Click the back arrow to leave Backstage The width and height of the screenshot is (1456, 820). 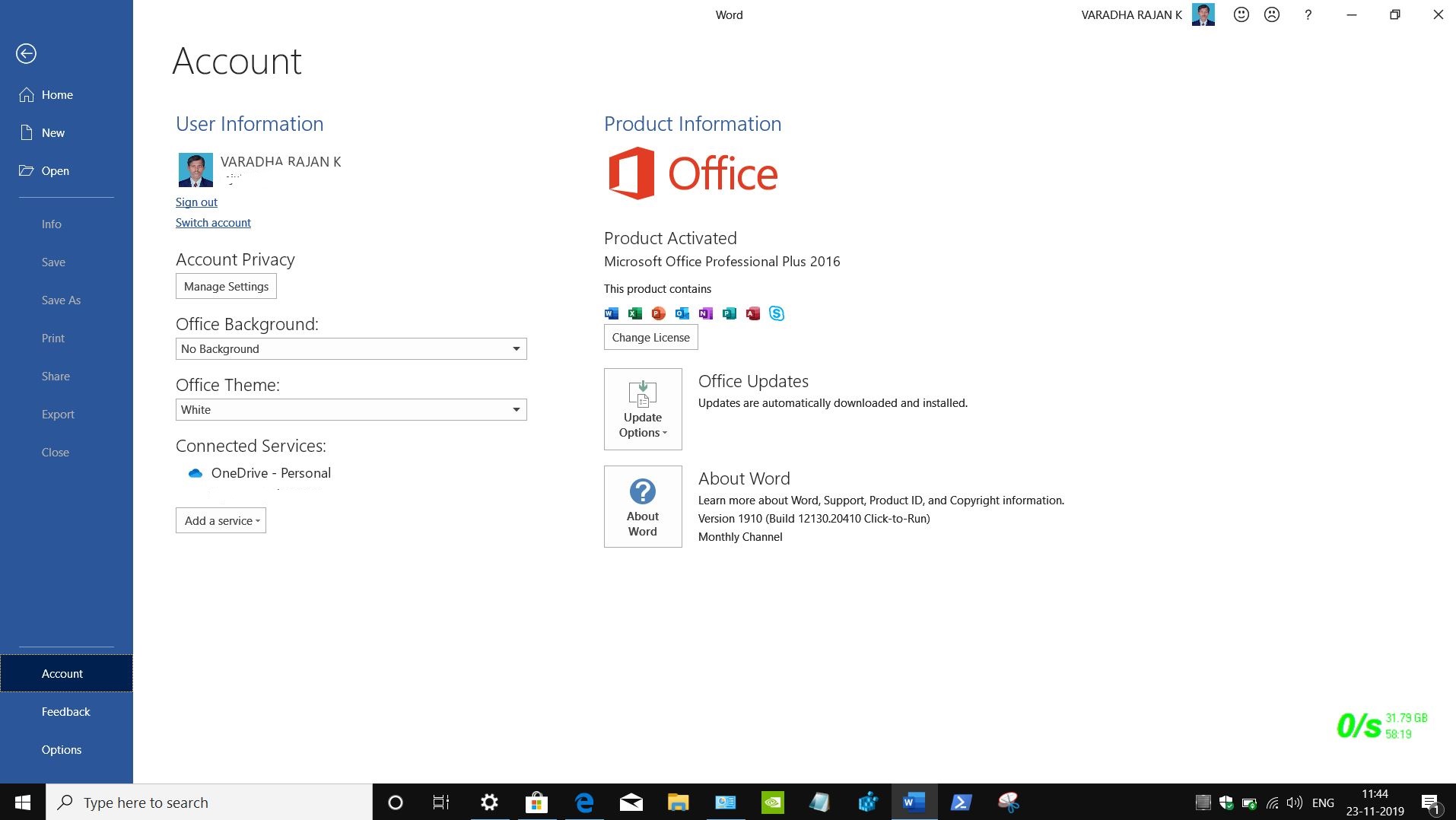pyautogui.click(x=26, y=53)
